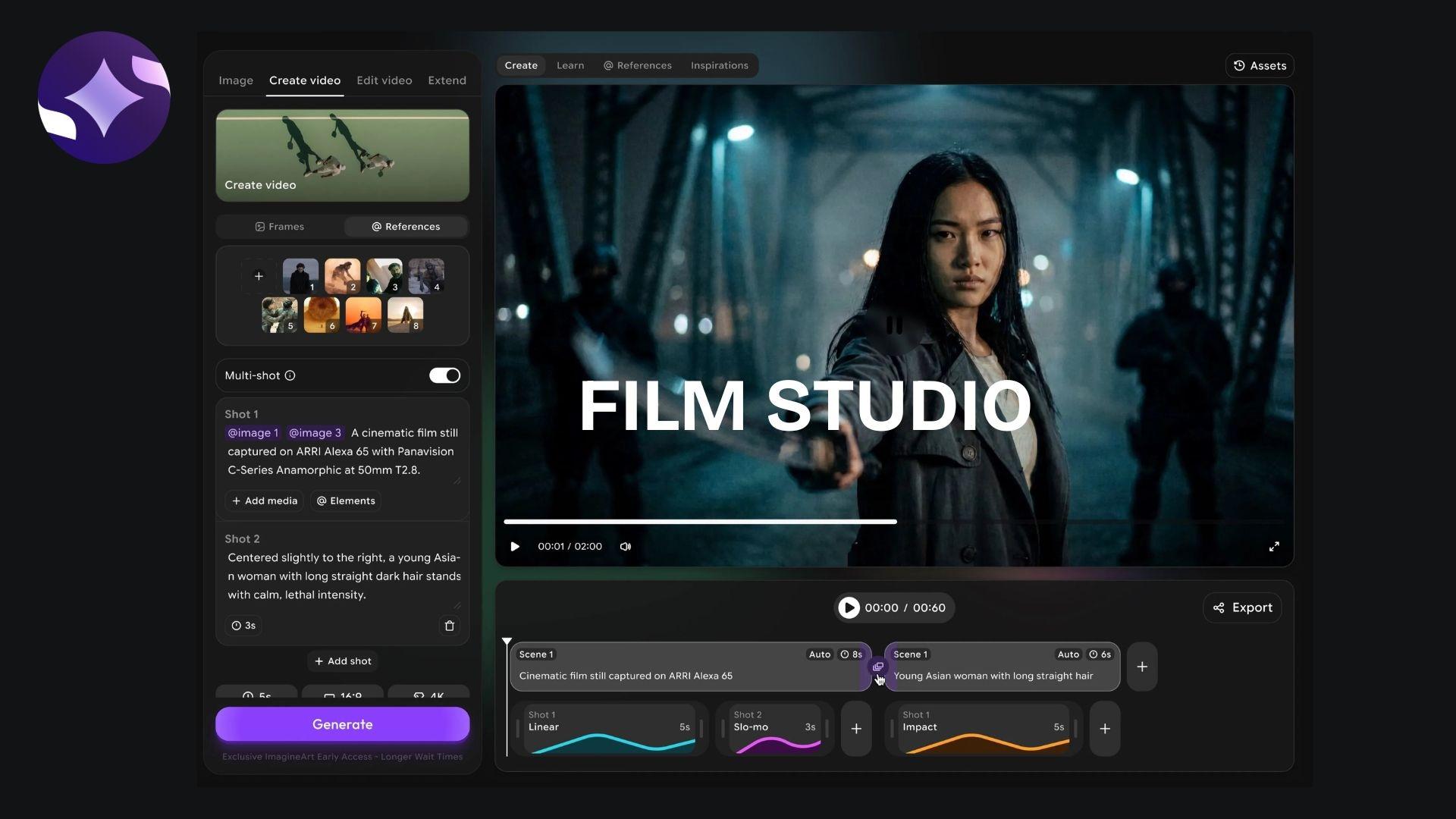Select reference thumbnail 5
The image size is (1456, 819).
[280, 315]
